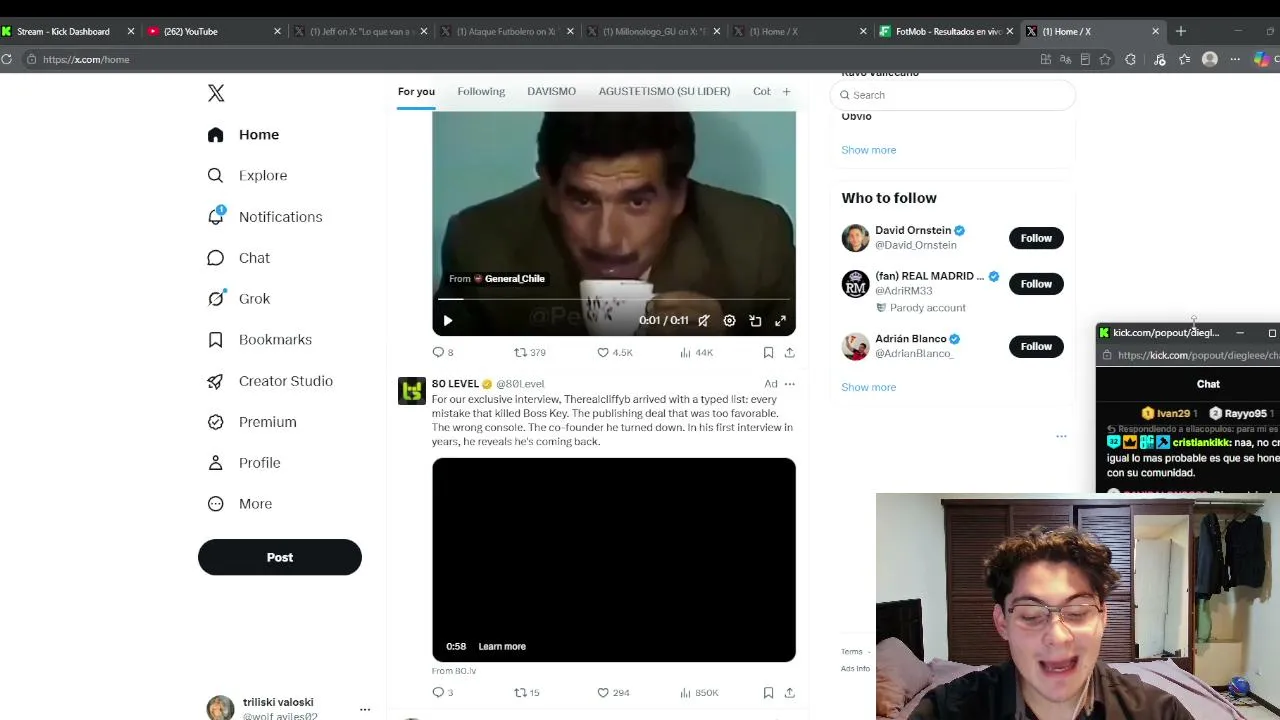The width and height of the screenshot is (1280, 720).
Task: Show more trending topics below Obvio
Action: tap(868, 150)
